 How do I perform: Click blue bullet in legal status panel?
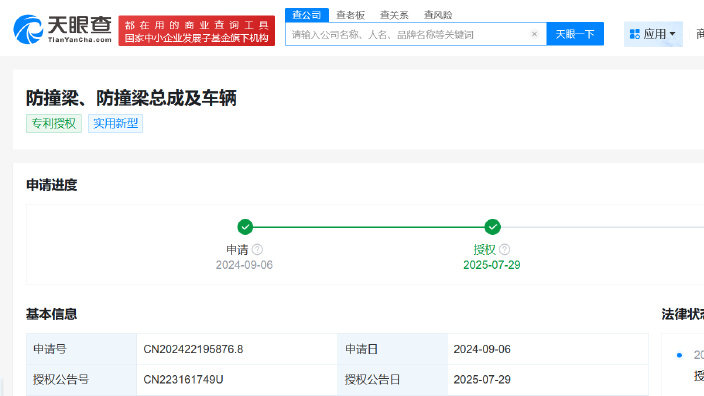click(x=679, y=355)
